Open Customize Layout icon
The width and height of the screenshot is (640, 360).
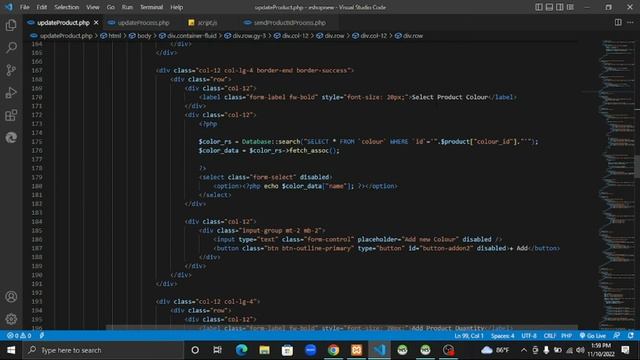pos(570,7)
